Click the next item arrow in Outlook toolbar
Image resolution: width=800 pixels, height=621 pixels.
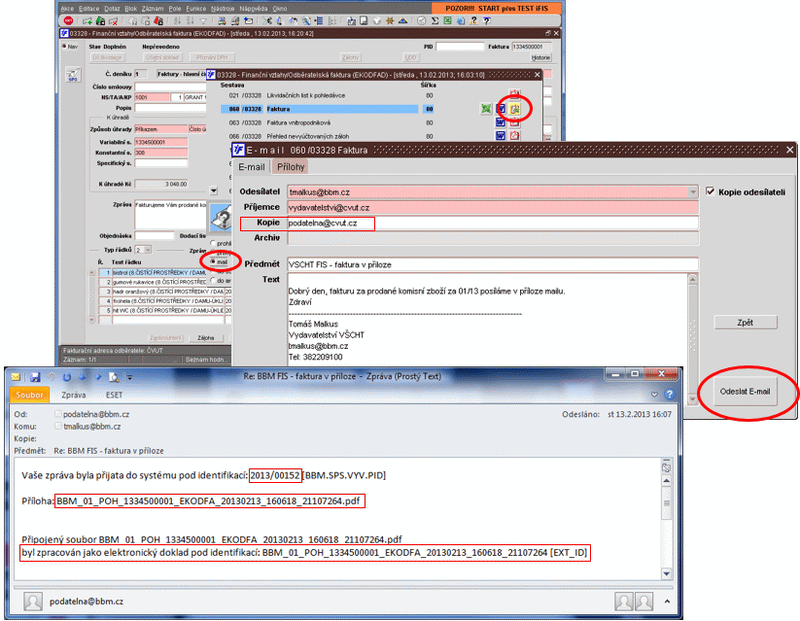[98, 377]
